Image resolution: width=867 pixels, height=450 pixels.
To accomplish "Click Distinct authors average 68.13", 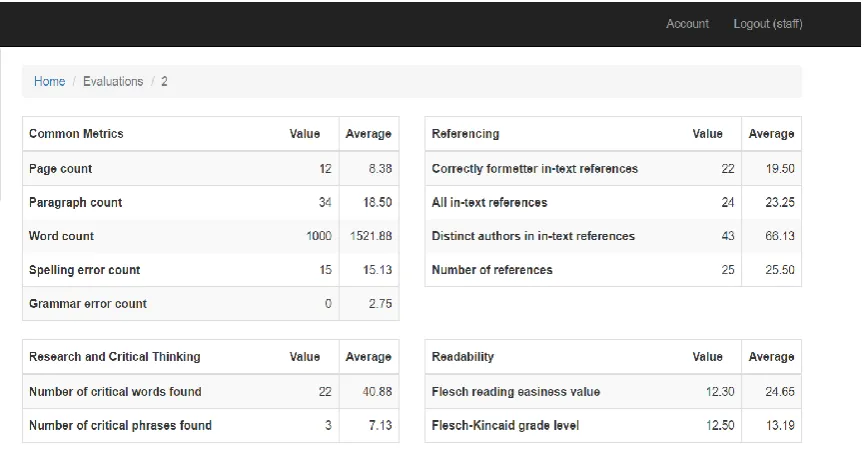I will pos(780,236).
